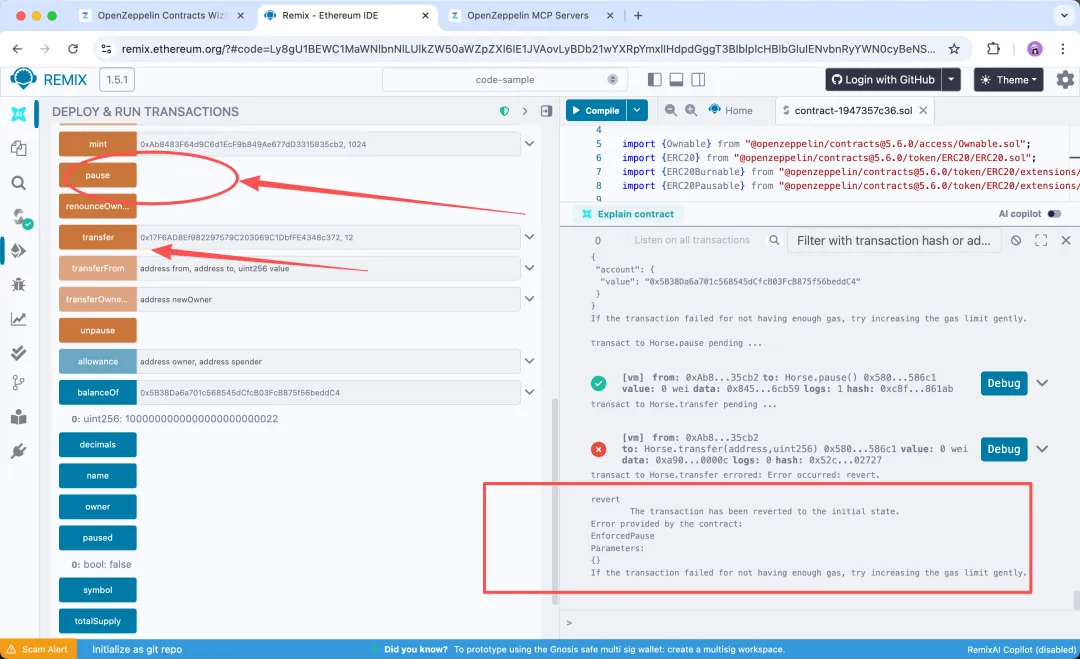Debug the failed Horse.transfer transaction
The image size is (1080, 659).
point(1004,449)
